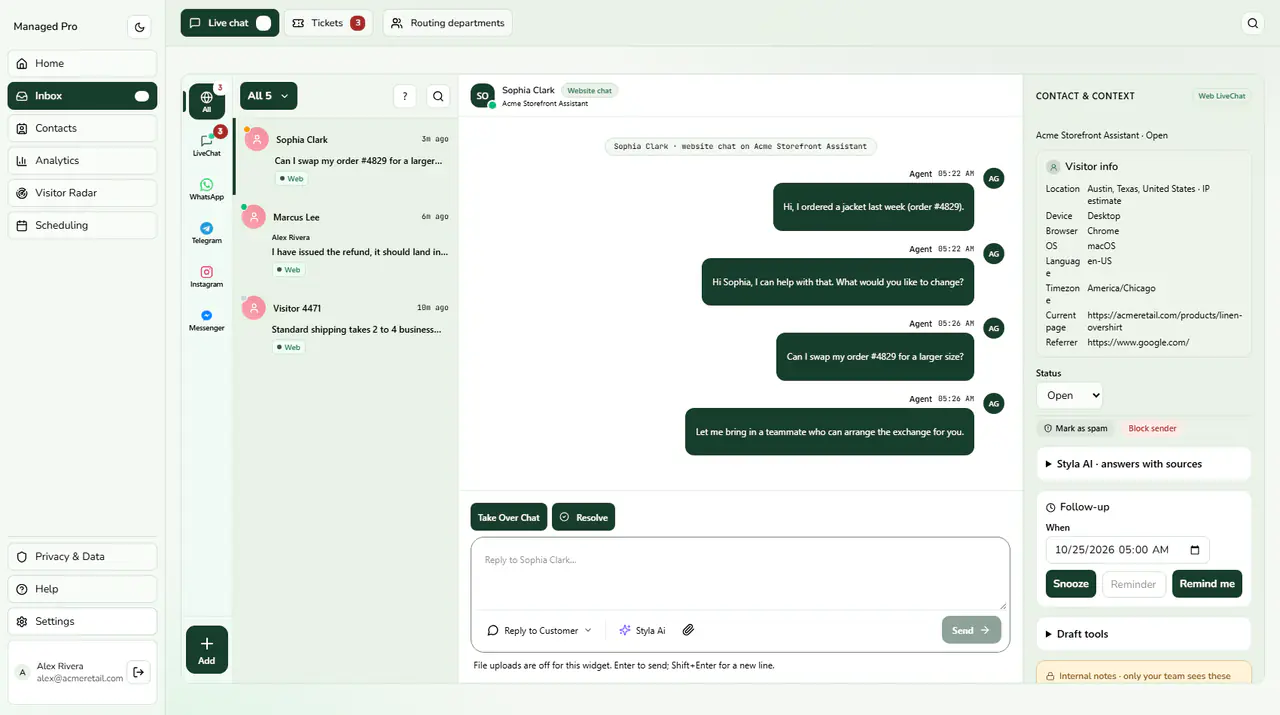Open the conversation list search icon

[438, 96]
